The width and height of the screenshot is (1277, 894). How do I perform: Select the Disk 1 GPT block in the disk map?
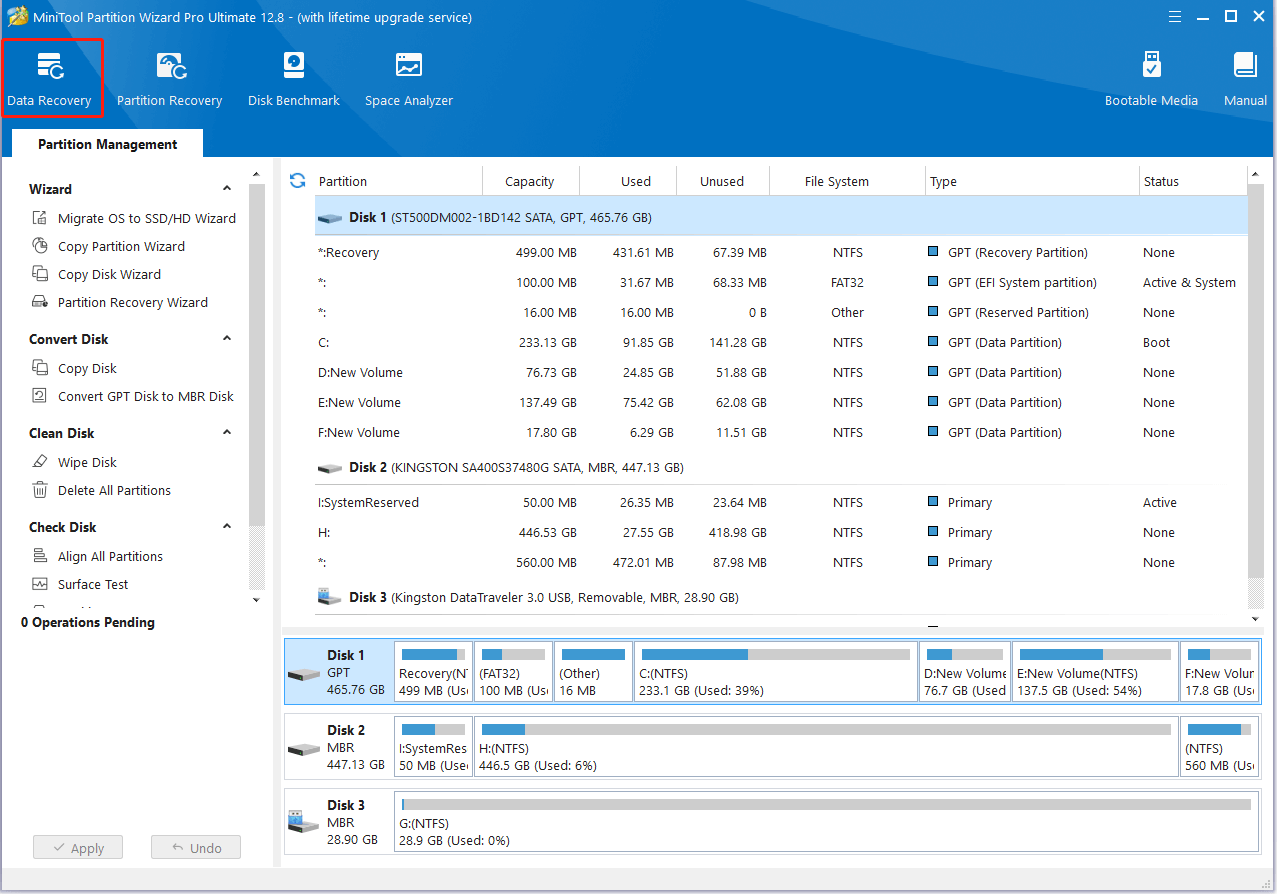[x=338, y=673]
